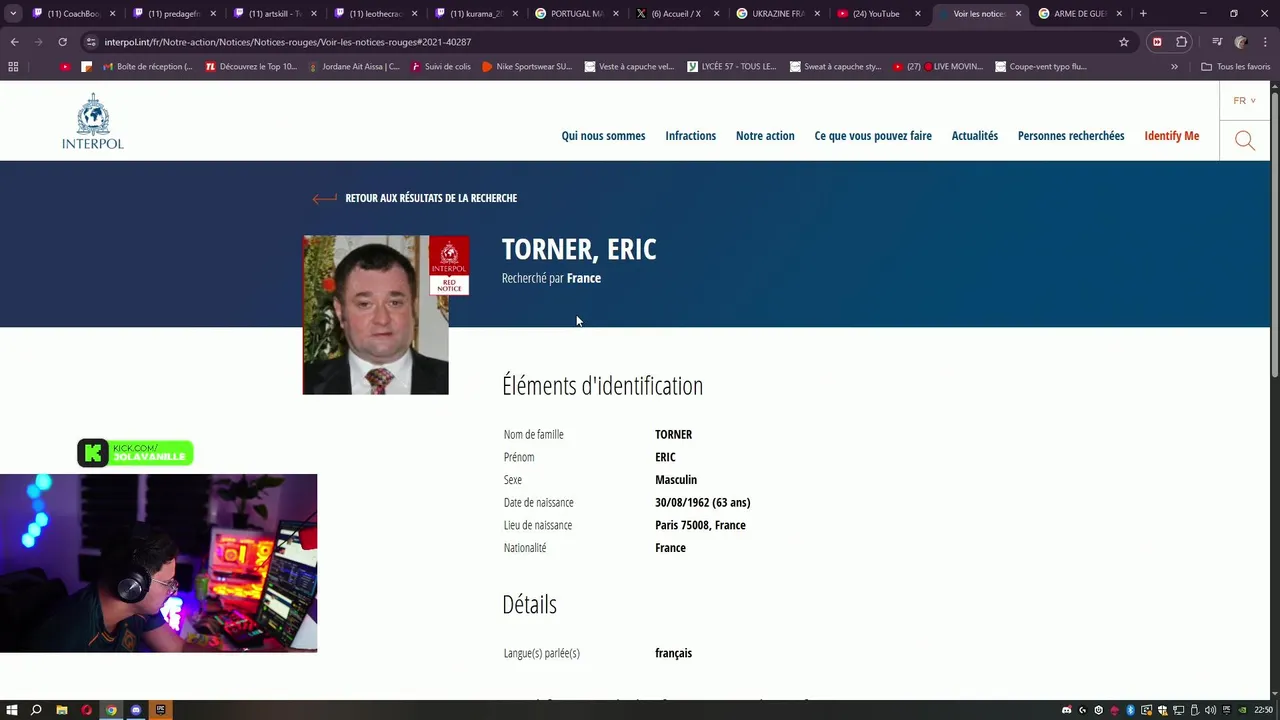Click the birth date 30/08/1962 value

tap(703, 503)
